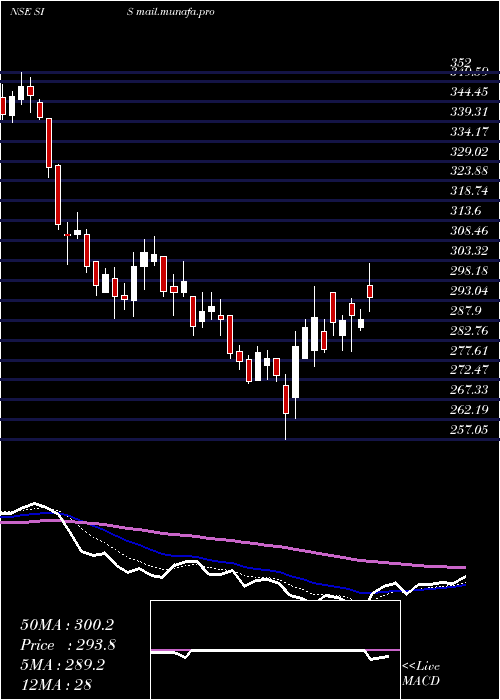Click the 267.33 price level label
Viewport: 500px width, 700px height.
[469, 390]
